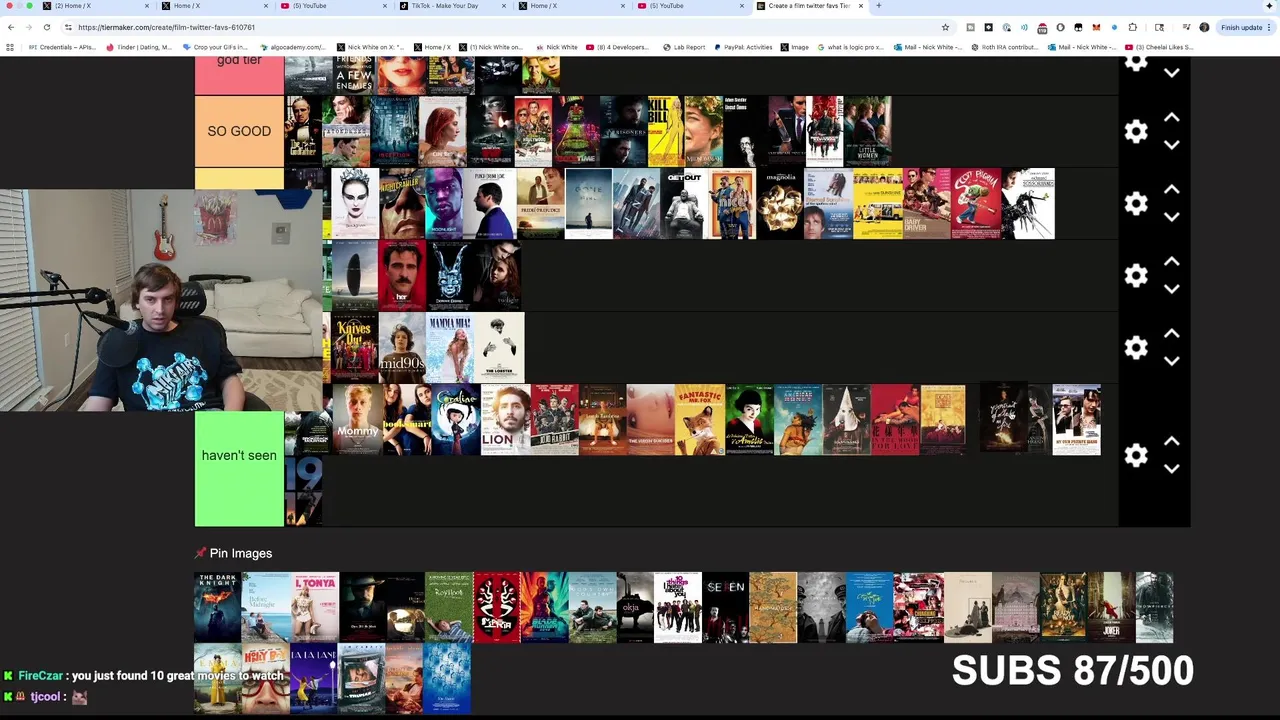Move the Knives Out row down

click(x=1172, y=361)
